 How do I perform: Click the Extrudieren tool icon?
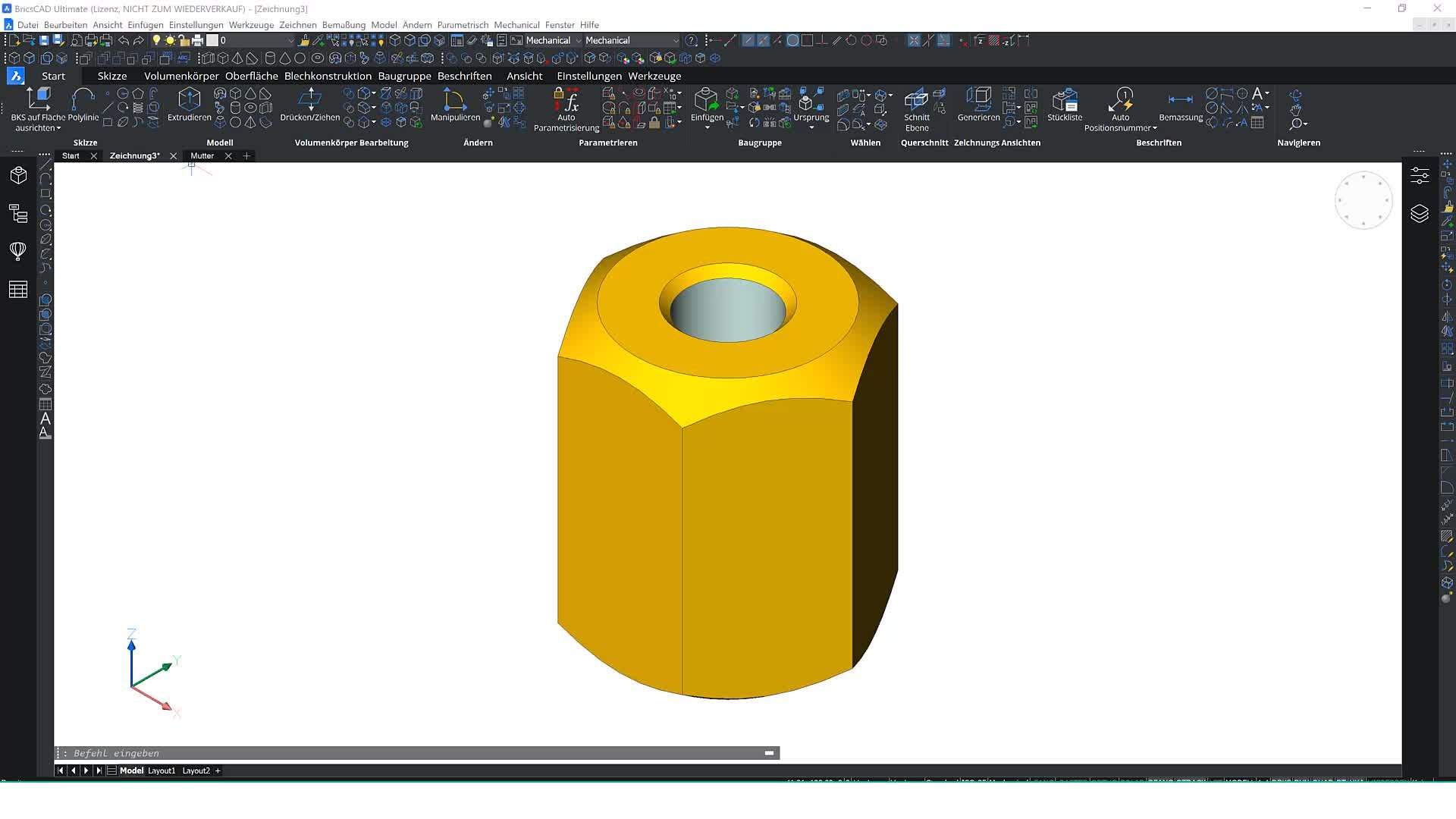[189, 99]
